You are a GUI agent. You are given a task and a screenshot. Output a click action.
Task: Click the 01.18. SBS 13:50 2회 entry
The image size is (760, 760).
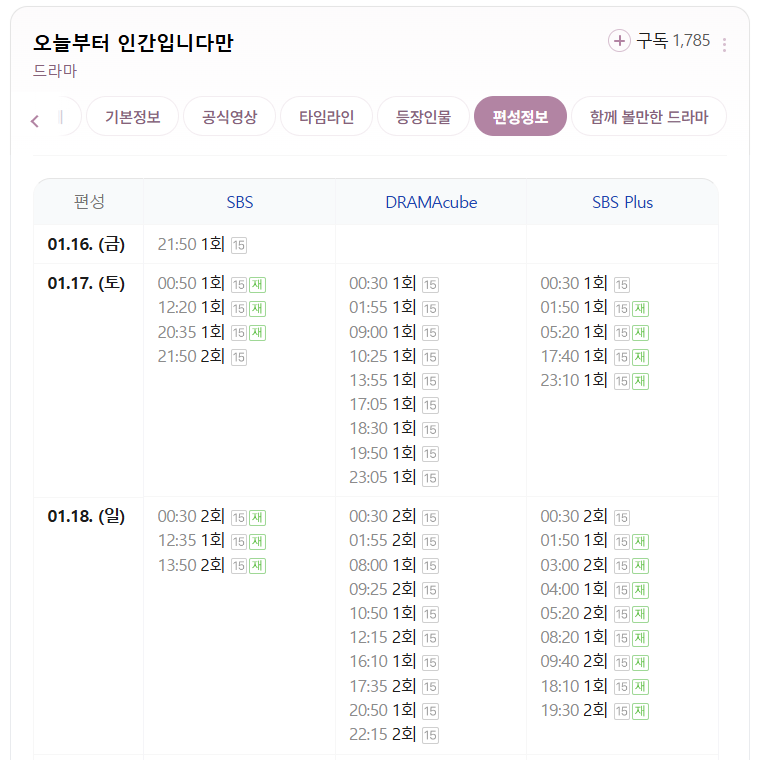pyautogui.click(x=191, y=565)
